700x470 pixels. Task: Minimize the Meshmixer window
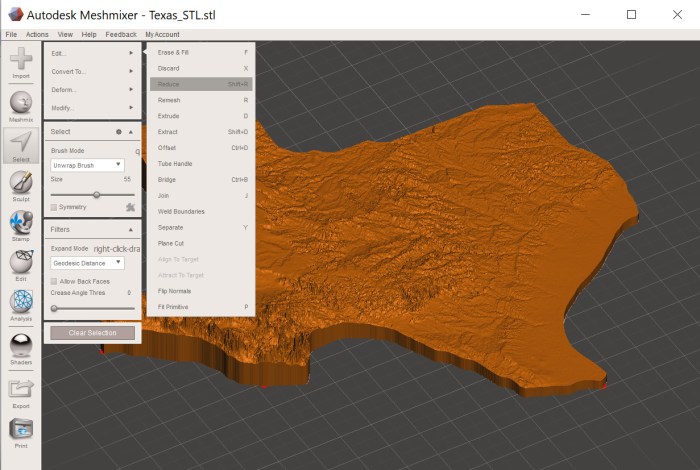tap(585, 14)
